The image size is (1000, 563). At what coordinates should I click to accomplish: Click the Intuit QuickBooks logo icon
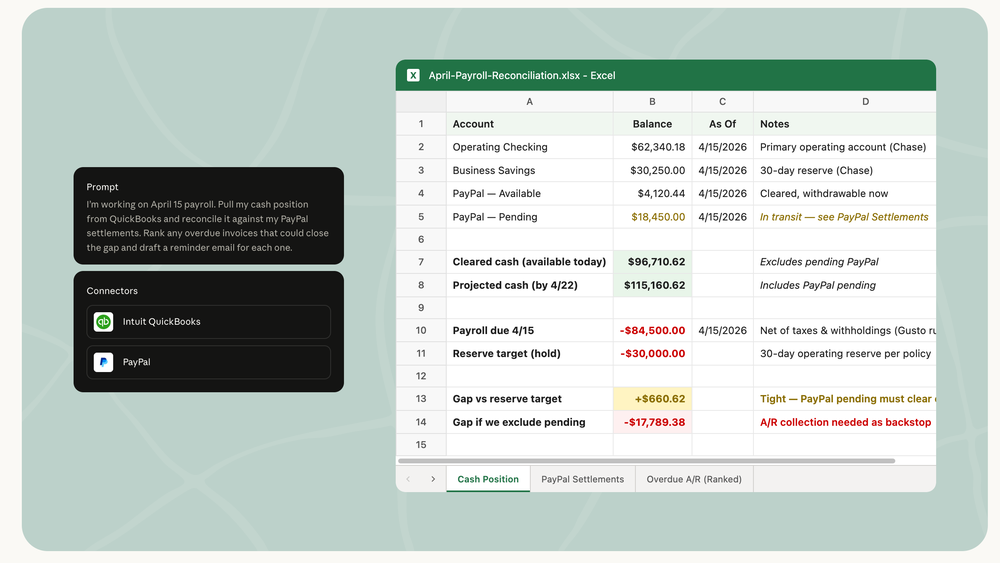103,321
